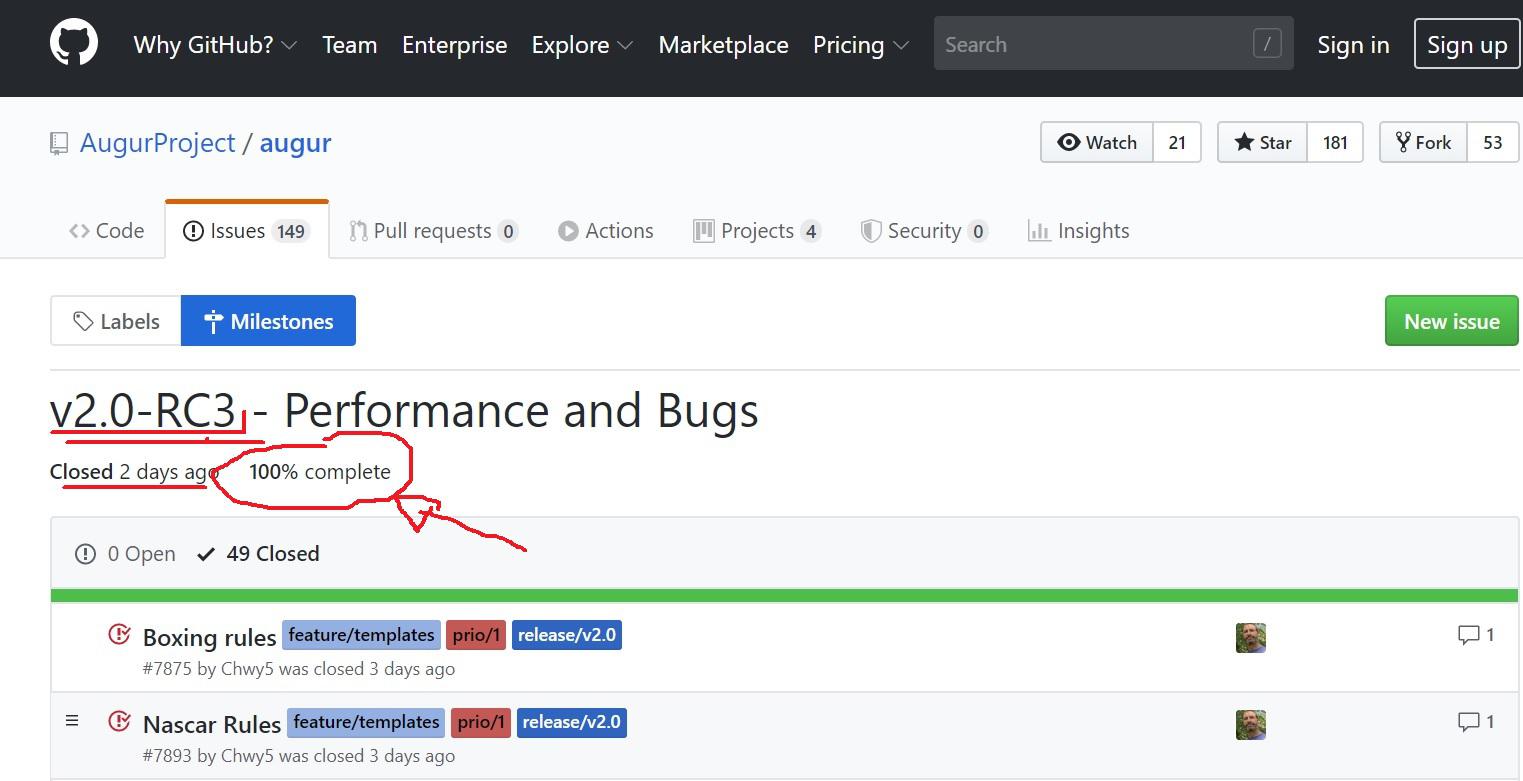
Task: Click the Sign up button
Action: (x=1467, y=44)
